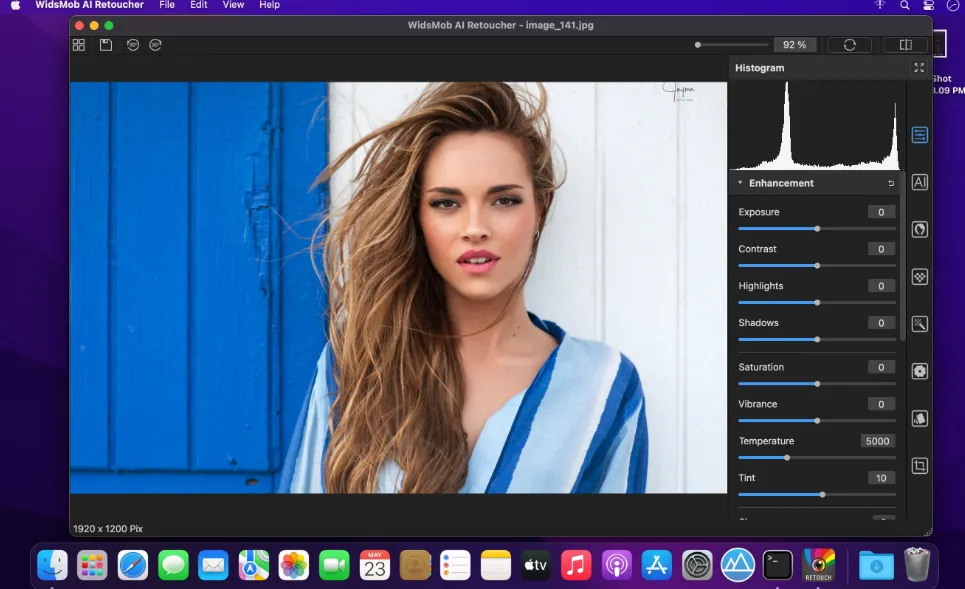Click the Contrast value field
This screenshot has height=589, width=965.
pyautogui.click(x=881, y=249)
